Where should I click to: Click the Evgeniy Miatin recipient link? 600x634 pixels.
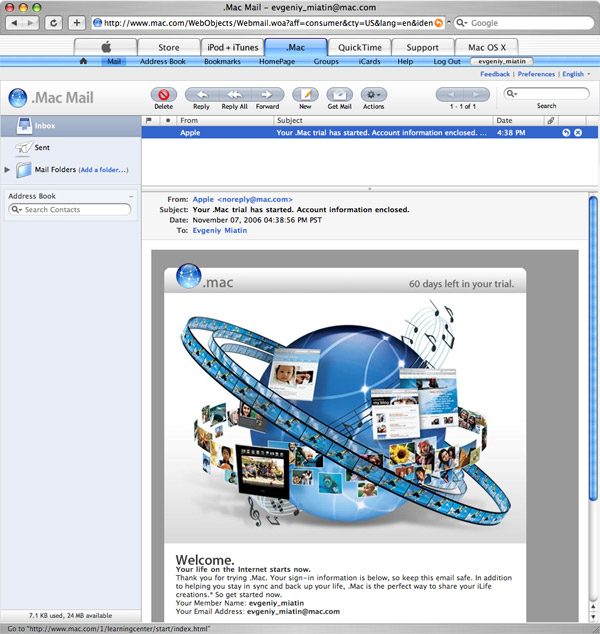click(x=220, y=230)
